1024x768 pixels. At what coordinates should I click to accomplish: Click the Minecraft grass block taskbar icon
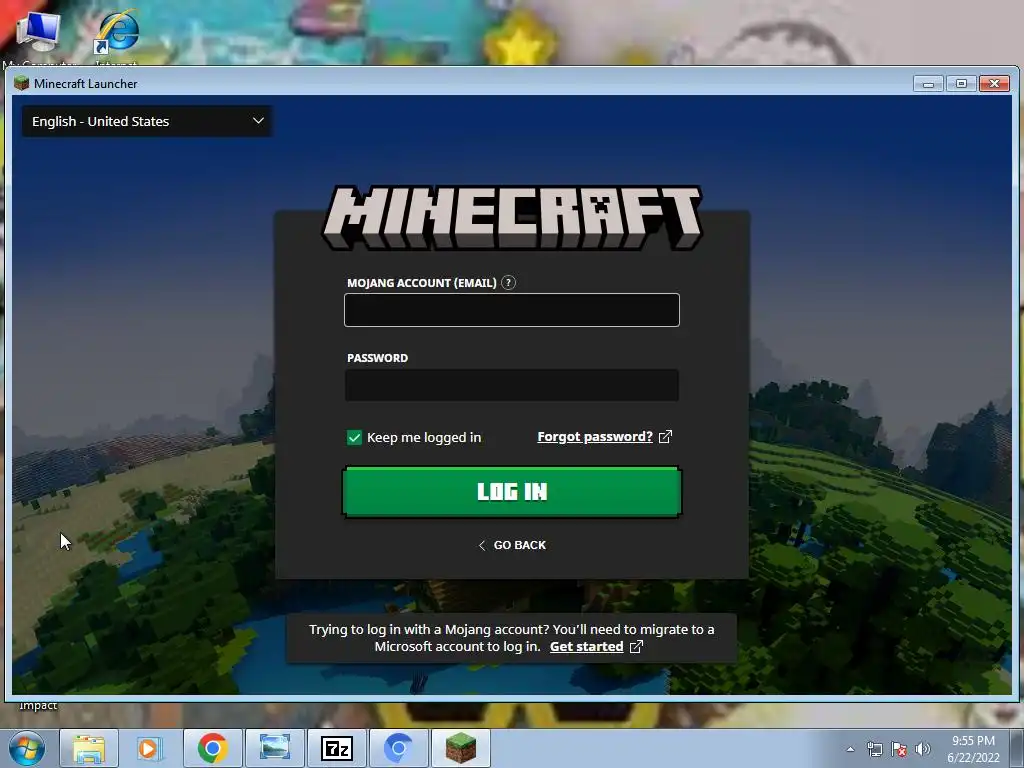click(x=460, y=748)
